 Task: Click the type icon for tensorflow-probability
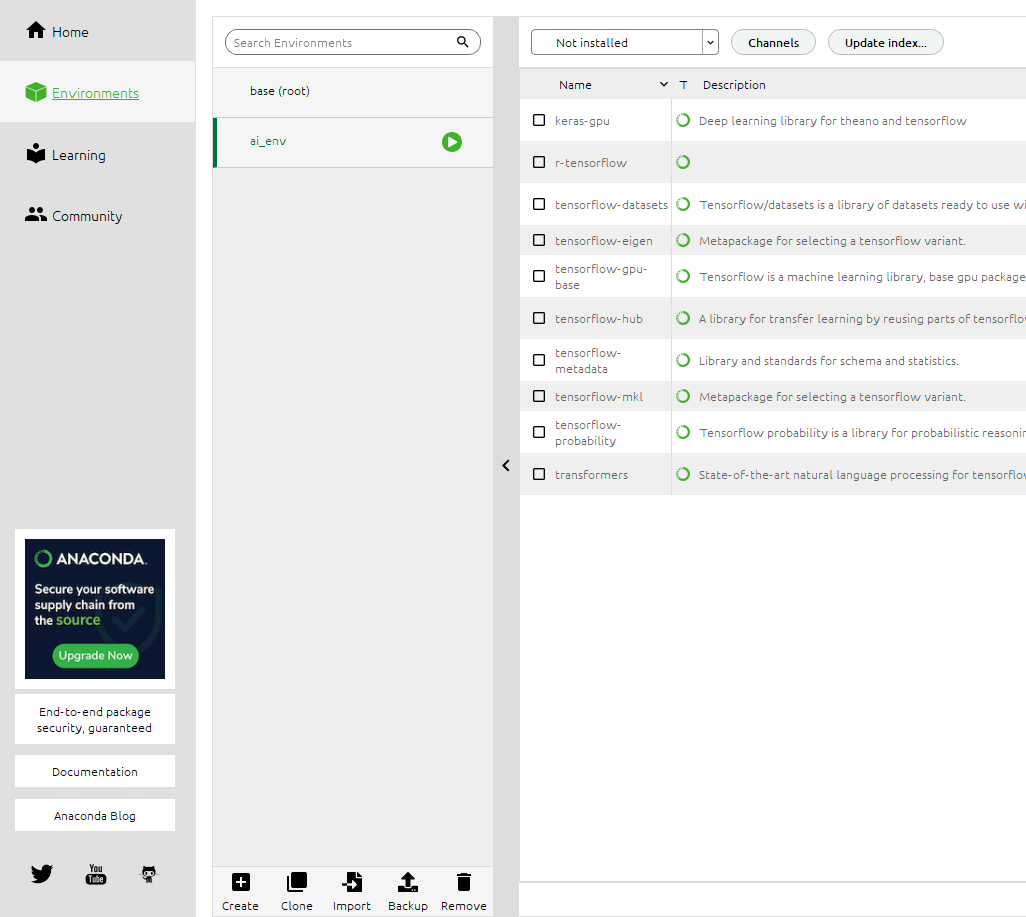tap(682, 432)
